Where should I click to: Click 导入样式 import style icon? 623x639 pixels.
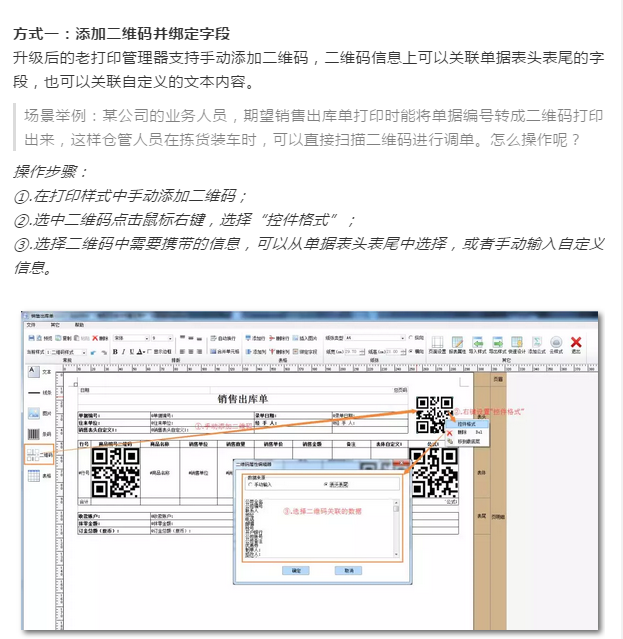click(x=478, y=342)
